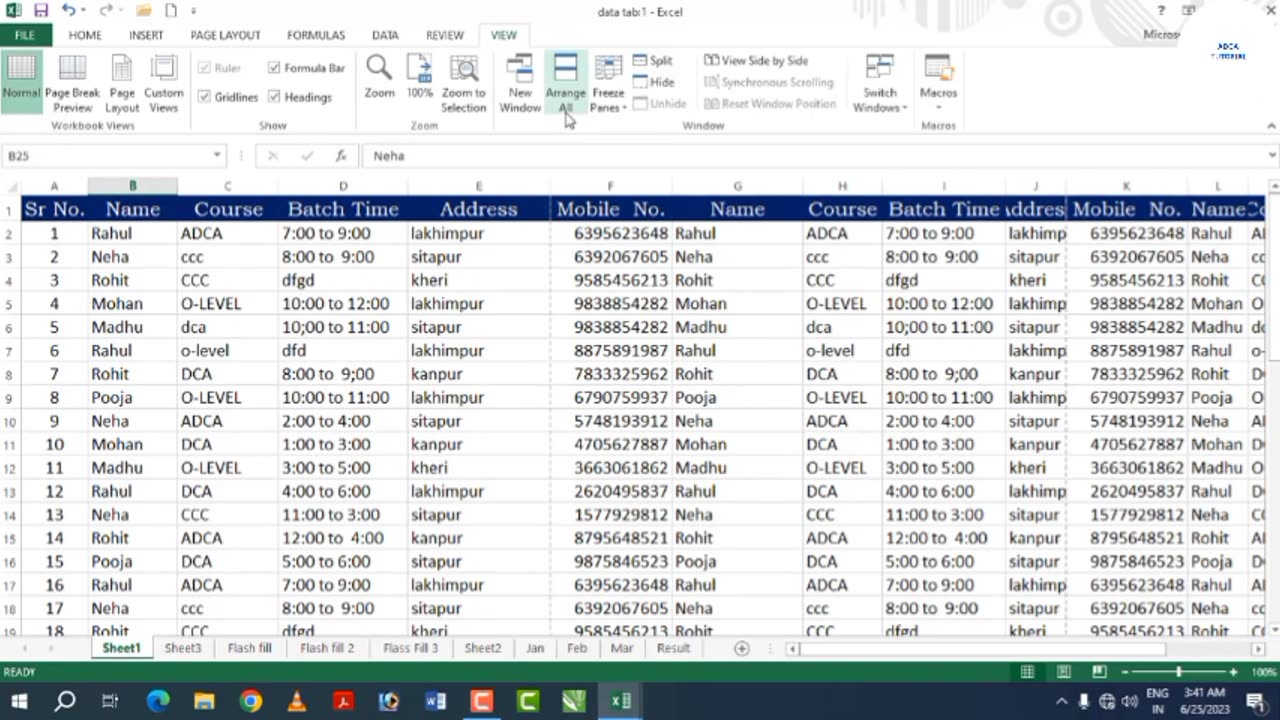Click Arrange All
Viewport: 1280px width, 720px height.
(565, 83)
